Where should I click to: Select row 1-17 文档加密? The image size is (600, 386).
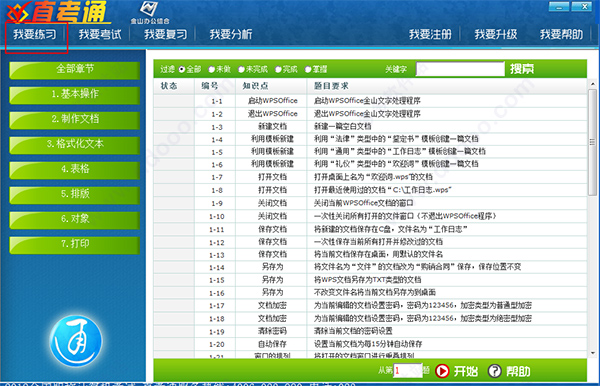[370, 306]
